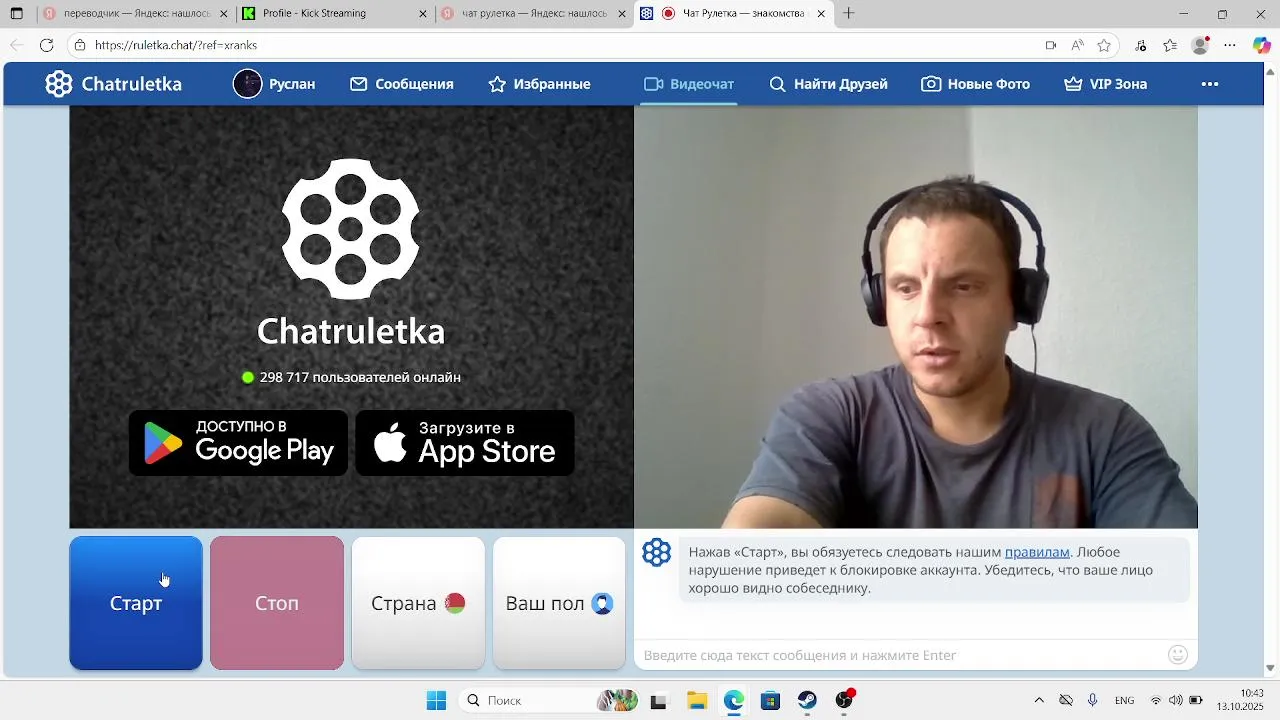Click the Chatruletka logo in header
Screen dimensions: 1280x720
click(113, 84)
